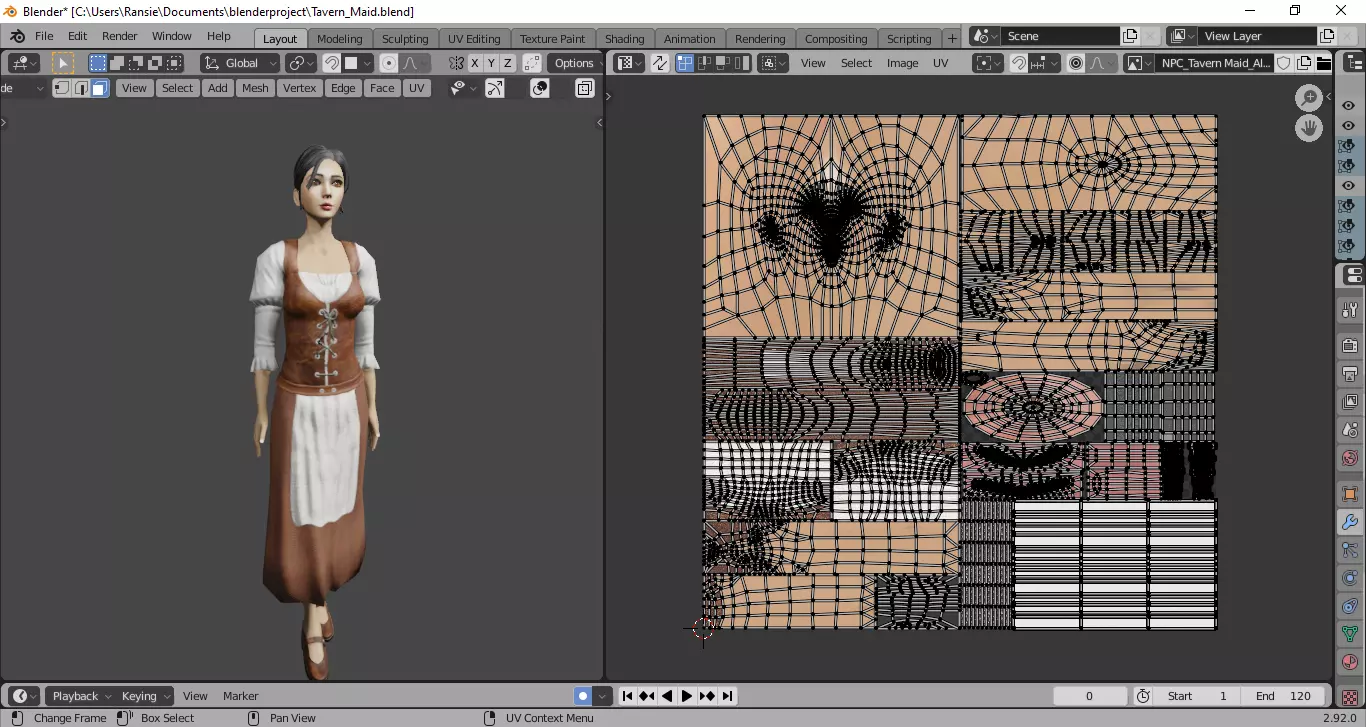This screenshot has height=727, width=1366.
Task: Switch to edge select mode
Action: (x=81, y=88)
